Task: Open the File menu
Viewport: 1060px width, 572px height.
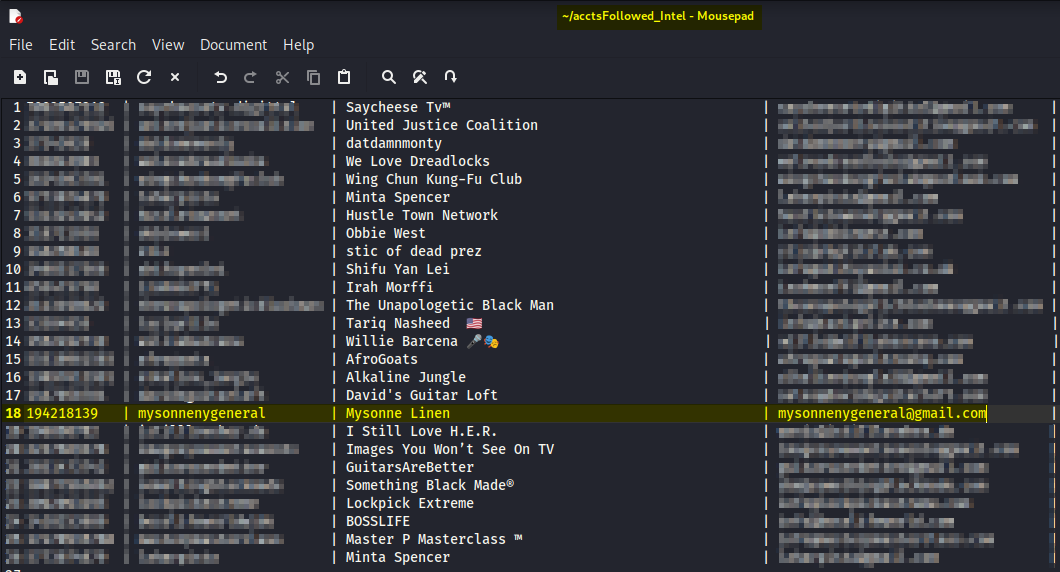Action: click(x=21, y=45)
